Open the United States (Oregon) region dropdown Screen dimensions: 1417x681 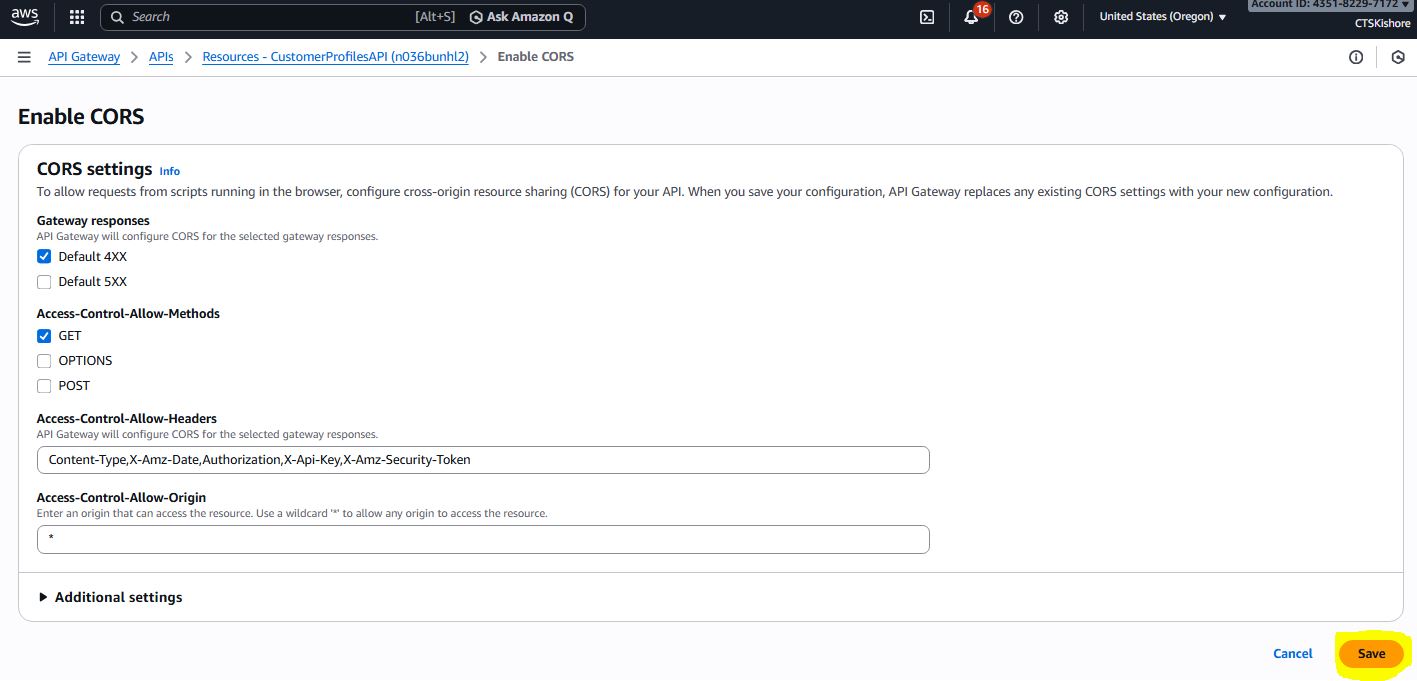1162,17
